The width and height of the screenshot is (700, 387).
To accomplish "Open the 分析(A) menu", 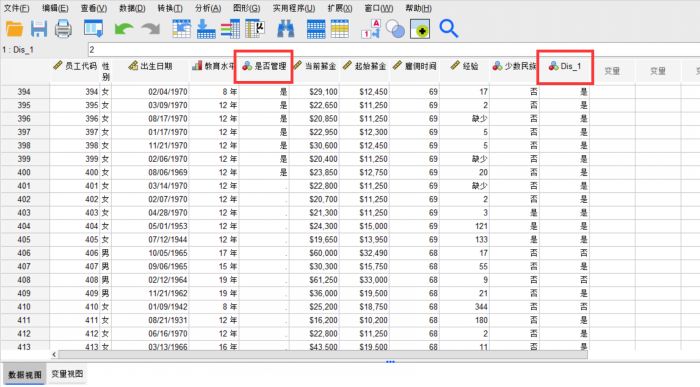I will (208, 8).
